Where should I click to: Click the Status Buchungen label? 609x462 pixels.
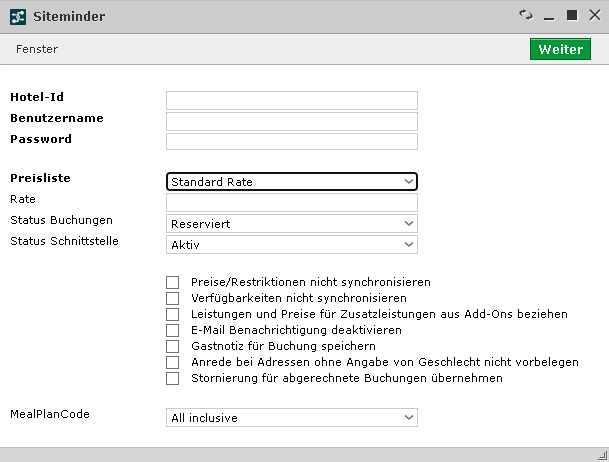[61, 220]
